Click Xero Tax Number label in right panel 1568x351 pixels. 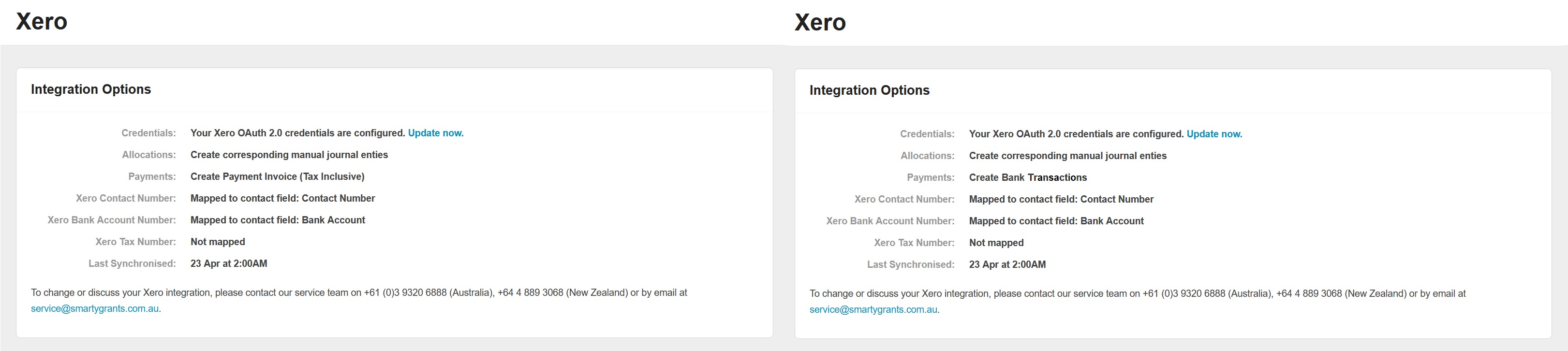pyautogui.click(x=914, y=243)
